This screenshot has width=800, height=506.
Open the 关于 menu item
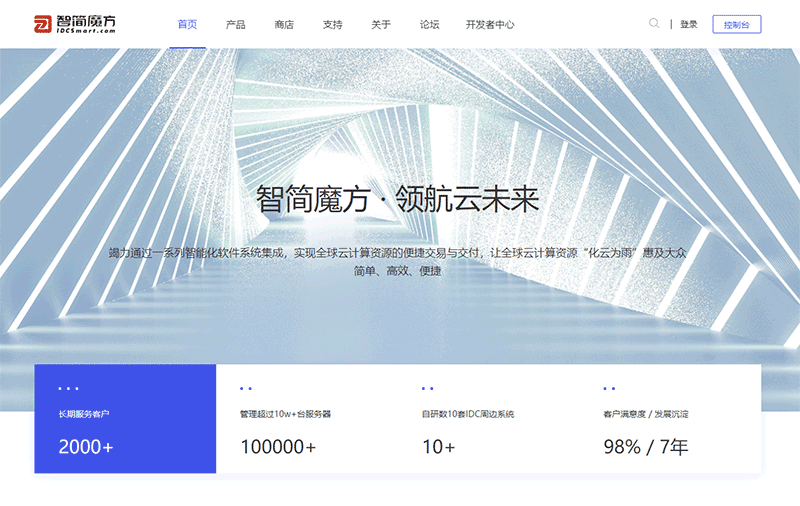pos(381,24)
